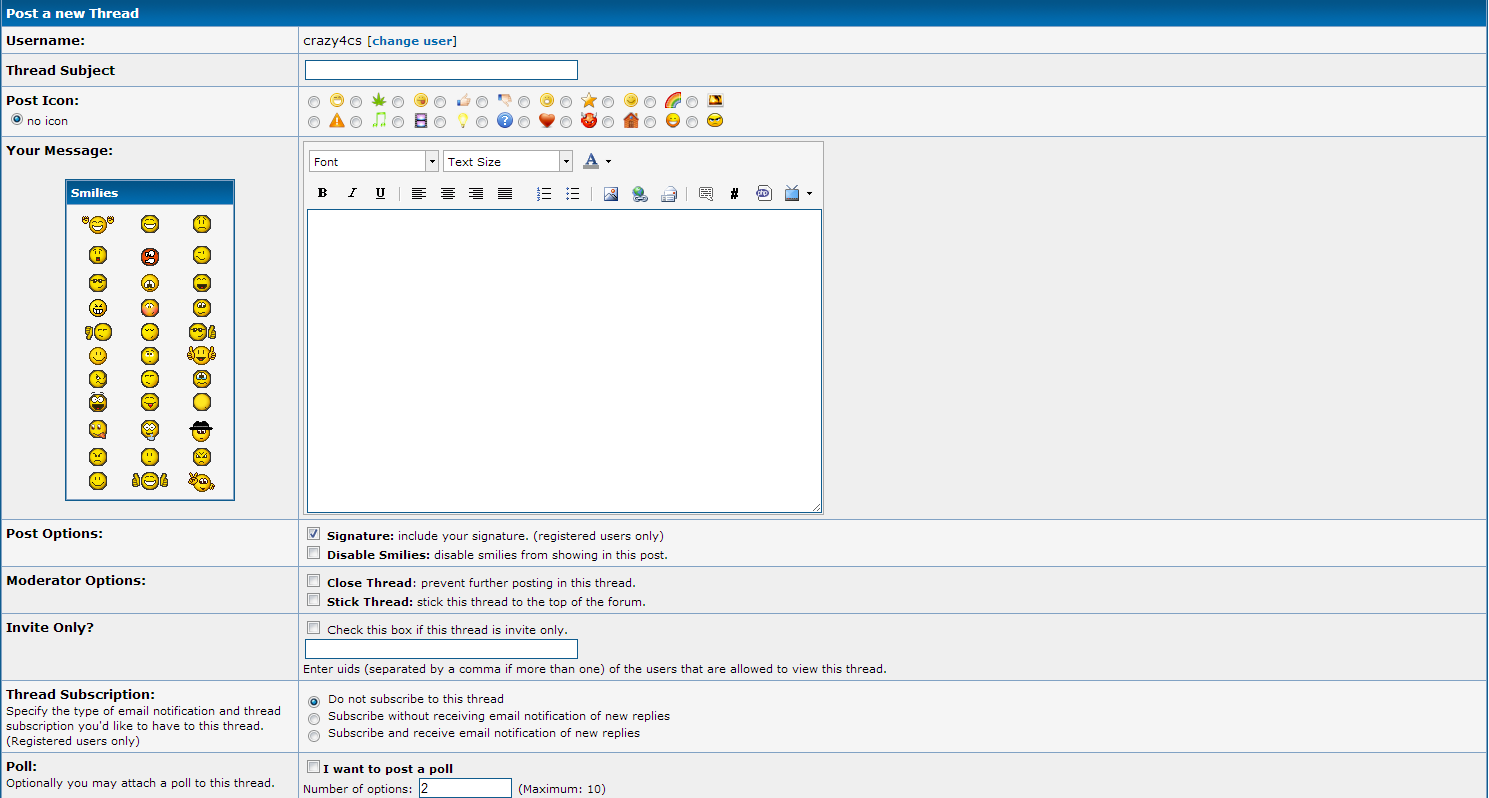Screen dimensions: 1489x798
Task: Open the font color picker
Action: 596,161
